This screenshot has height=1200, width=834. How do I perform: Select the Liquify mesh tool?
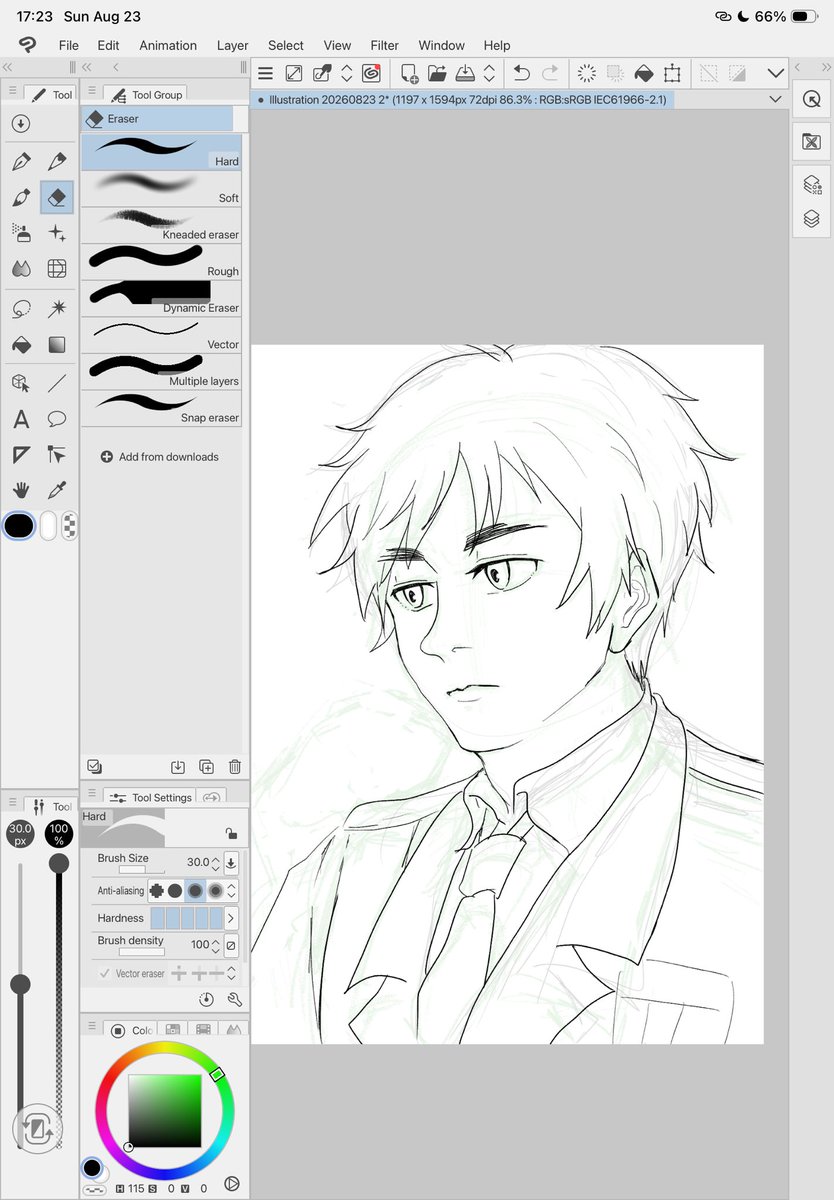57,268
